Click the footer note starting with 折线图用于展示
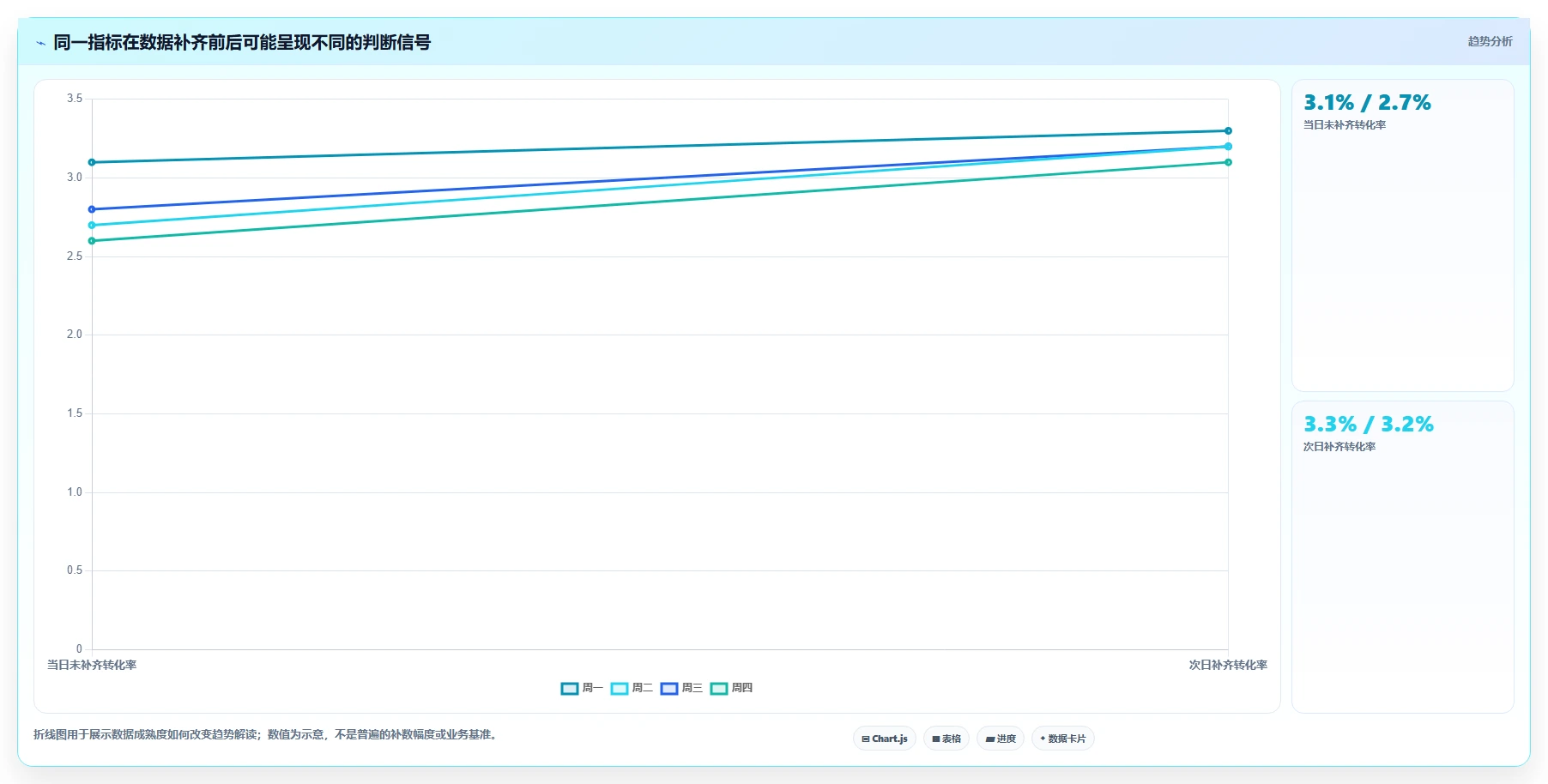 267,734
